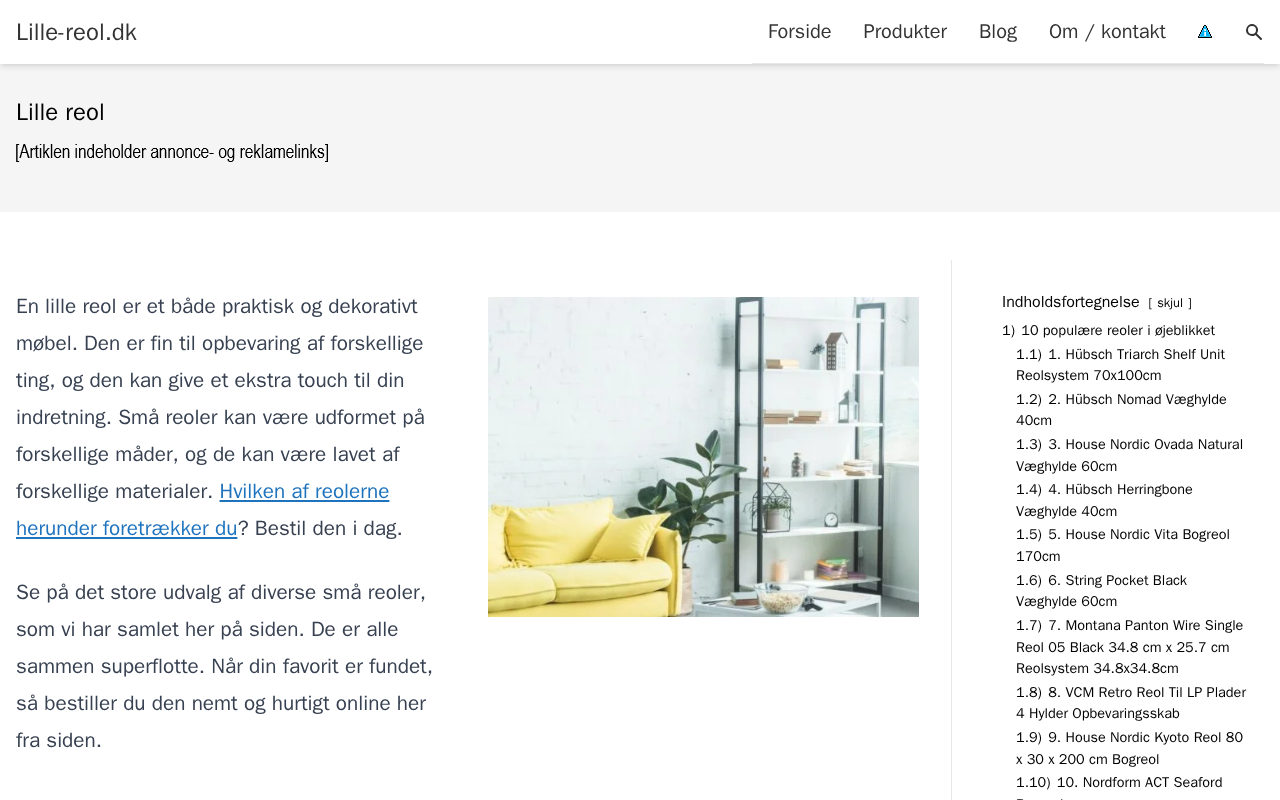
Task: Jump to House Nordic Vita Bogreol section
Action: click(1123, 545)
